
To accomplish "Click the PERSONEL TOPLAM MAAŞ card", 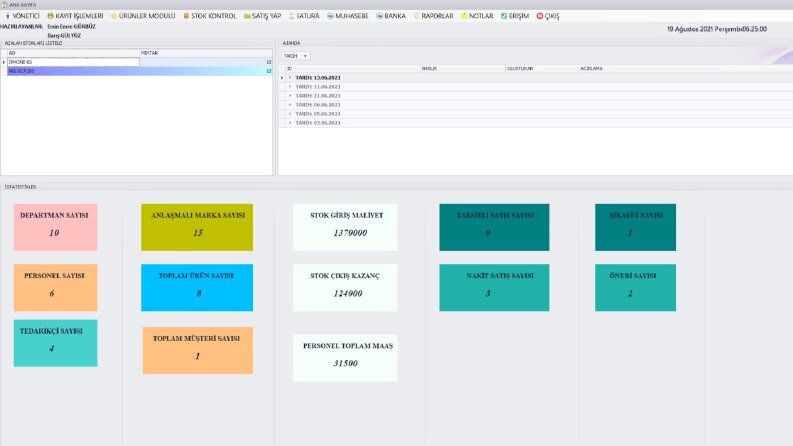I will point(345,358).
